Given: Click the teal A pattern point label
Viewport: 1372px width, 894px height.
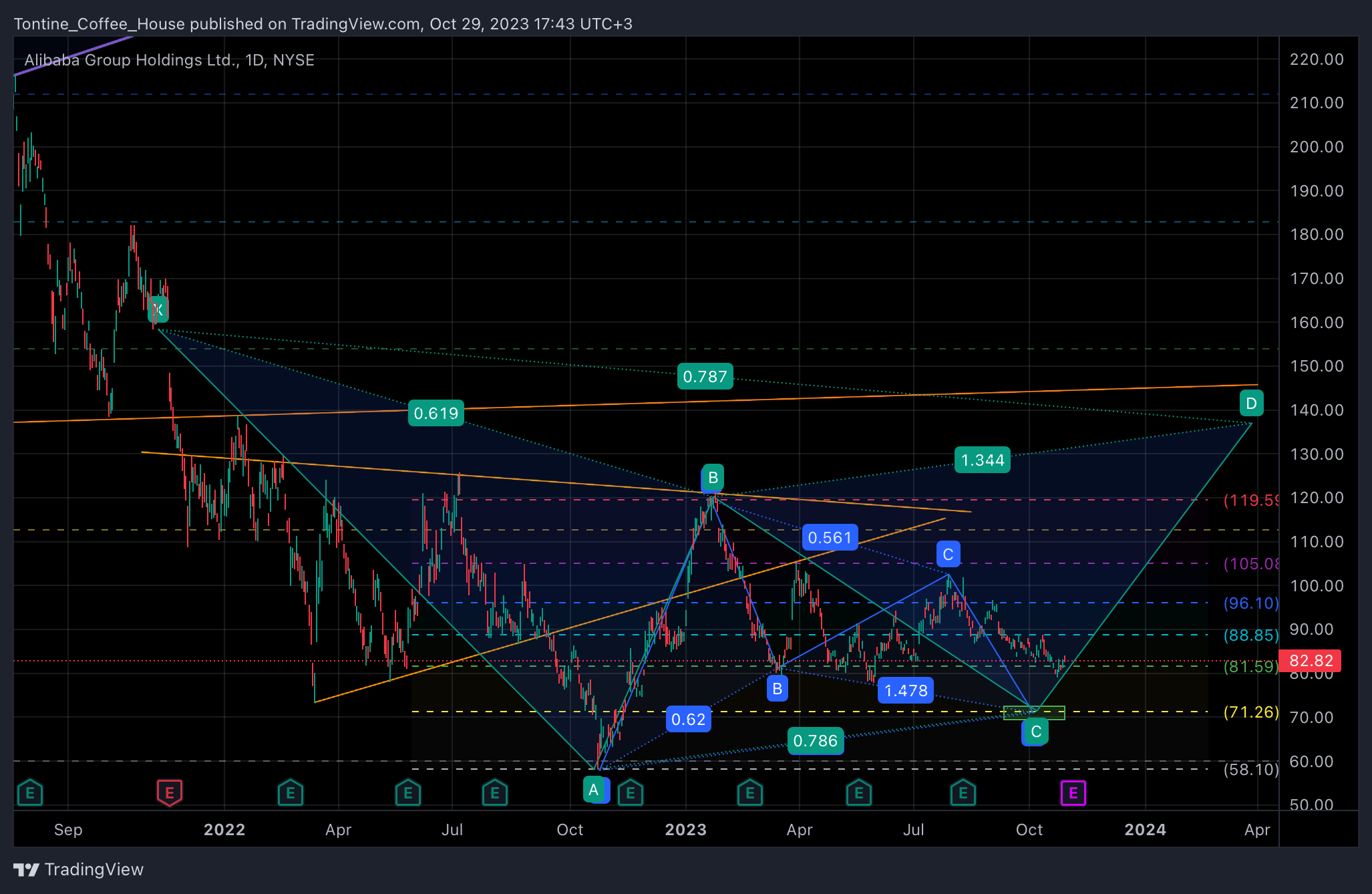Looking at the screenshot, I should pyautogui.click(x=593, y=790).
